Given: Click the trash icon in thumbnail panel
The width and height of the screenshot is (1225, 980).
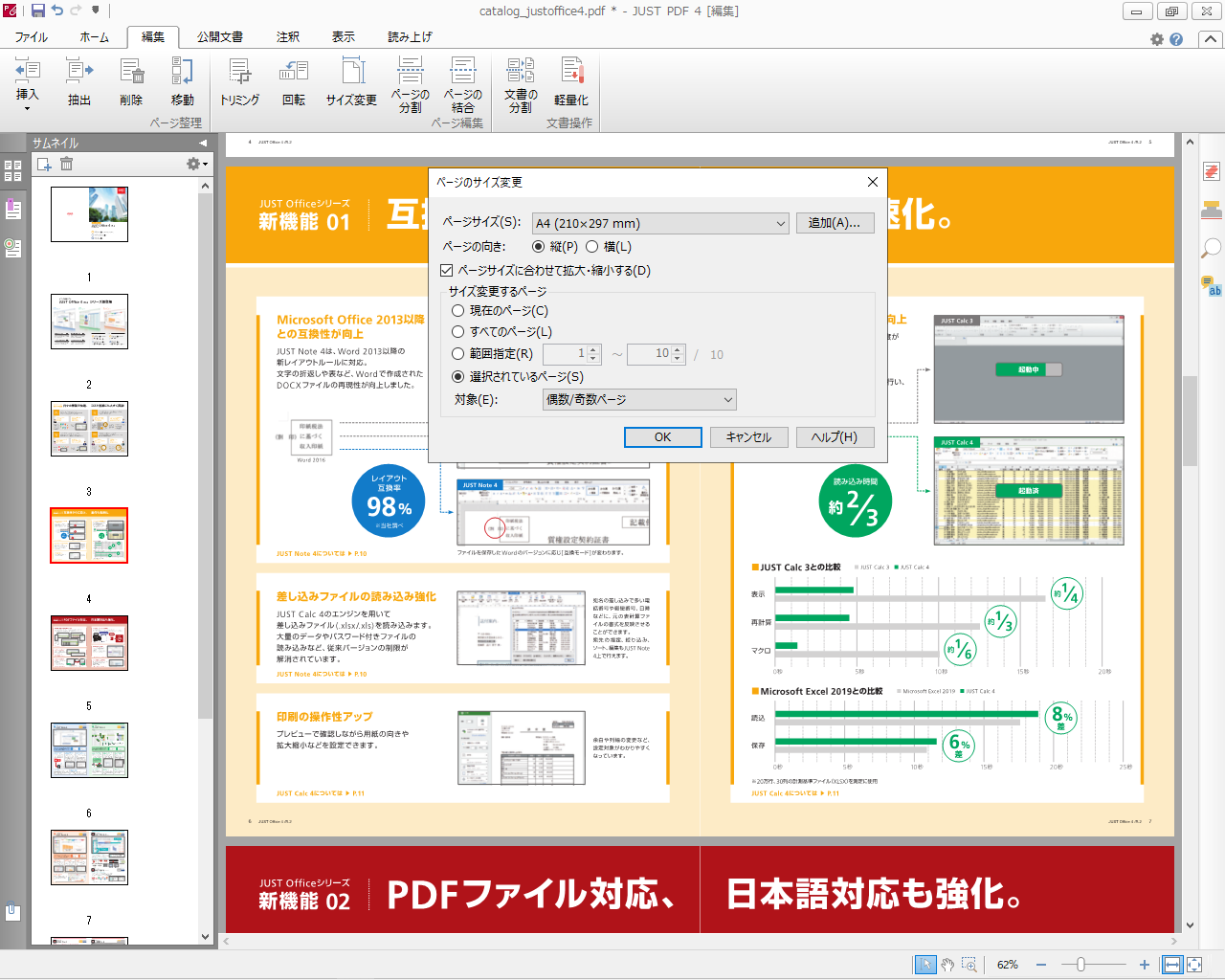Looking at the screenshot, I should coord(67,164).
